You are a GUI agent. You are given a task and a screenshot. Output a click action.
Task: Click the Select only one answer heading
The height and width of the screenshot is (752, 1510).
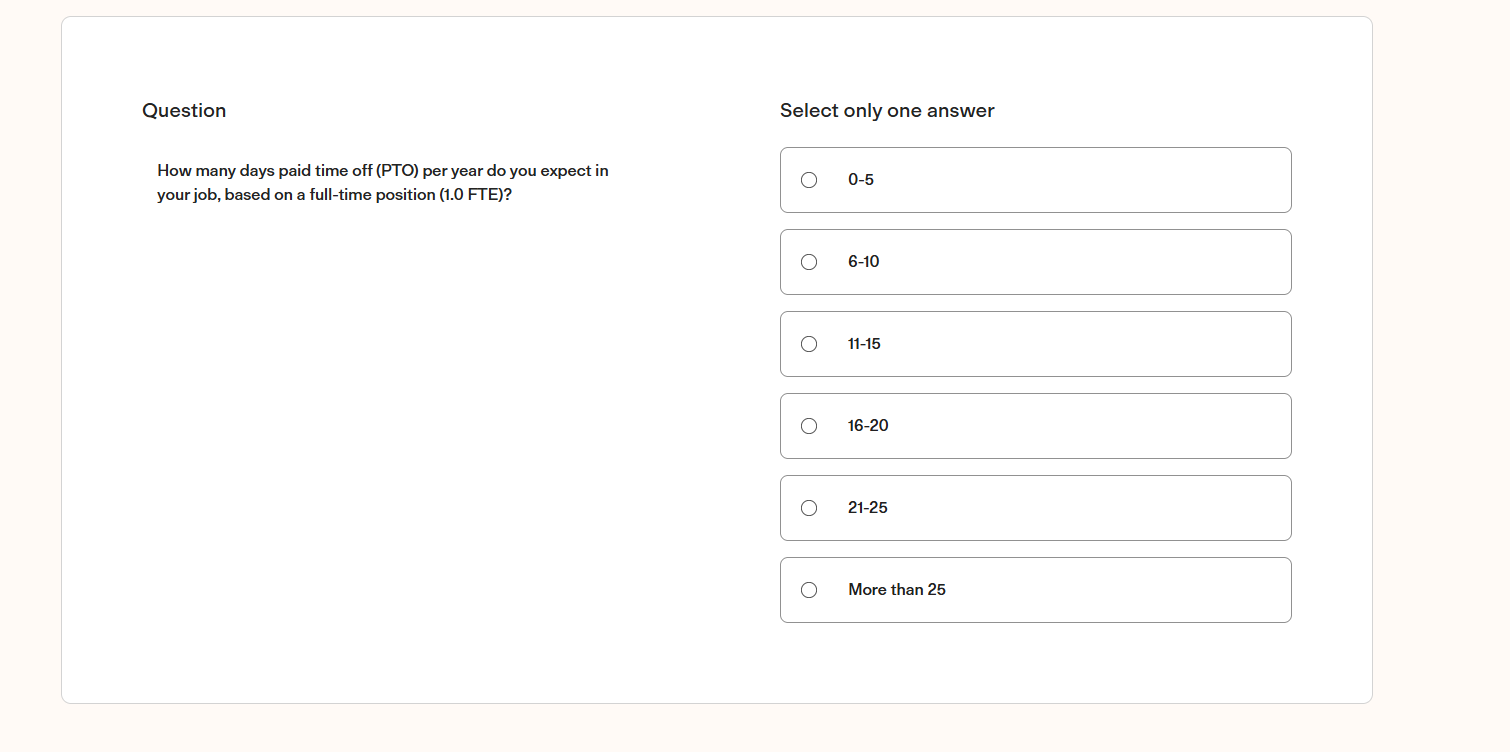point(886,110)
